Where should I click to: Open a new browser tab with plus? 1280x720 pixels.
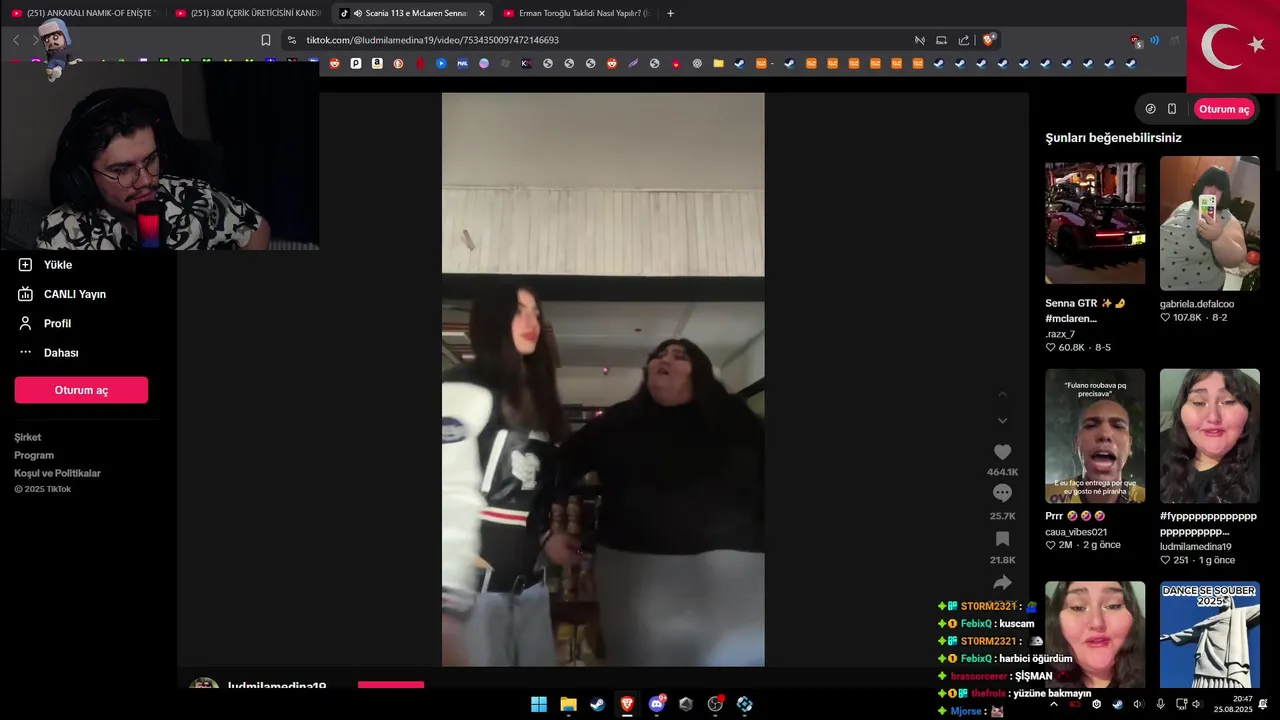[x=670, y=13]
